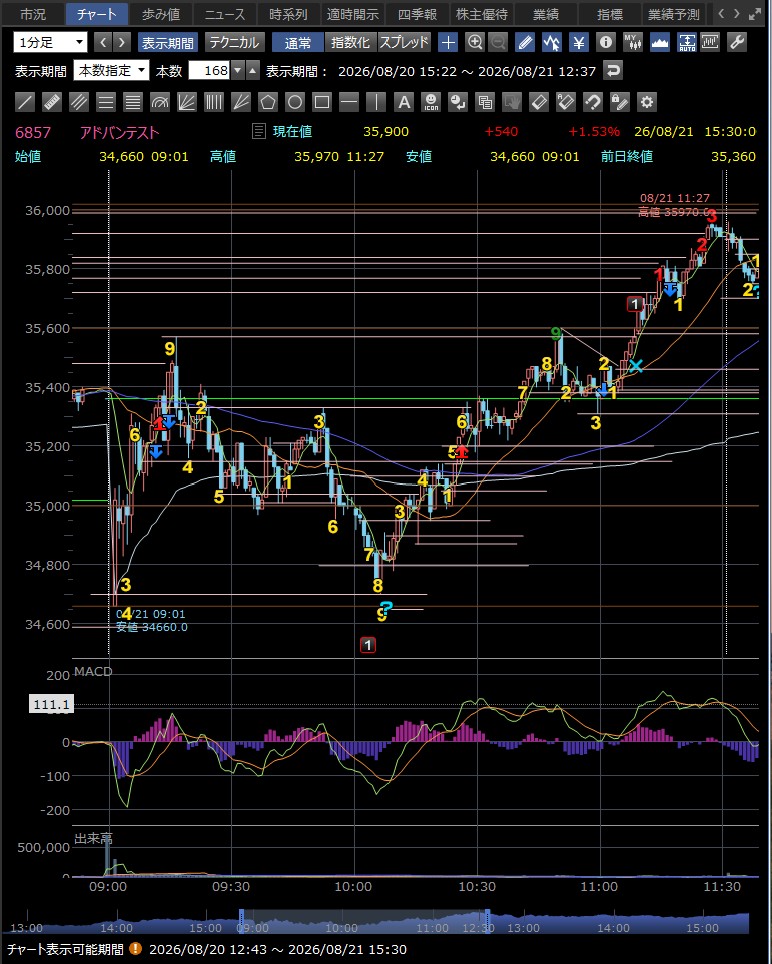
Task: Open the 時系列 tab
Action: (x=288, y=14)
